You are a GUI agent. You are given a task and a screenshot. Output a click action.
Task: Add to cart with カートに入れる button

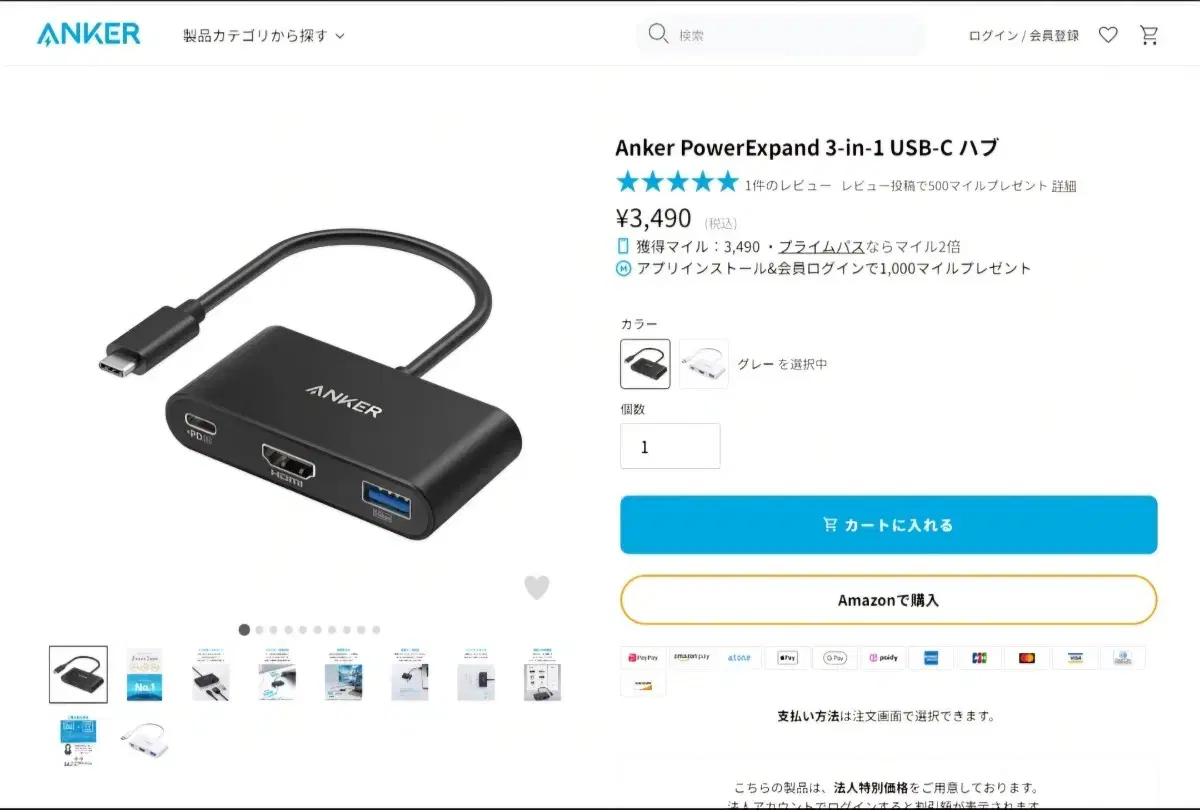889,525
